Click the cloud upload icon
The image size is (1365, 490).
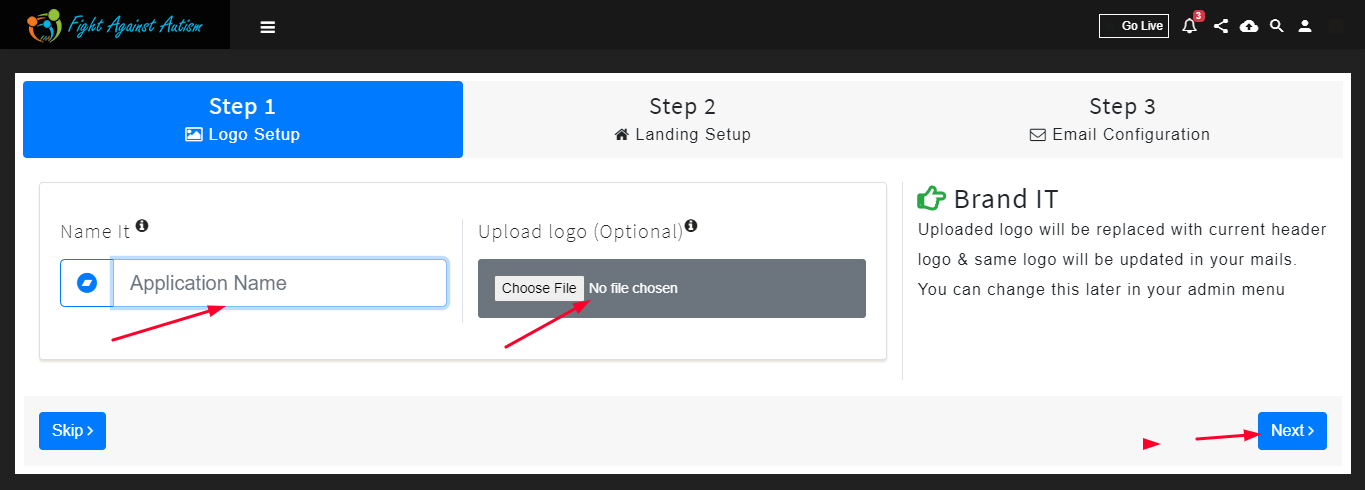point(1249,26)
